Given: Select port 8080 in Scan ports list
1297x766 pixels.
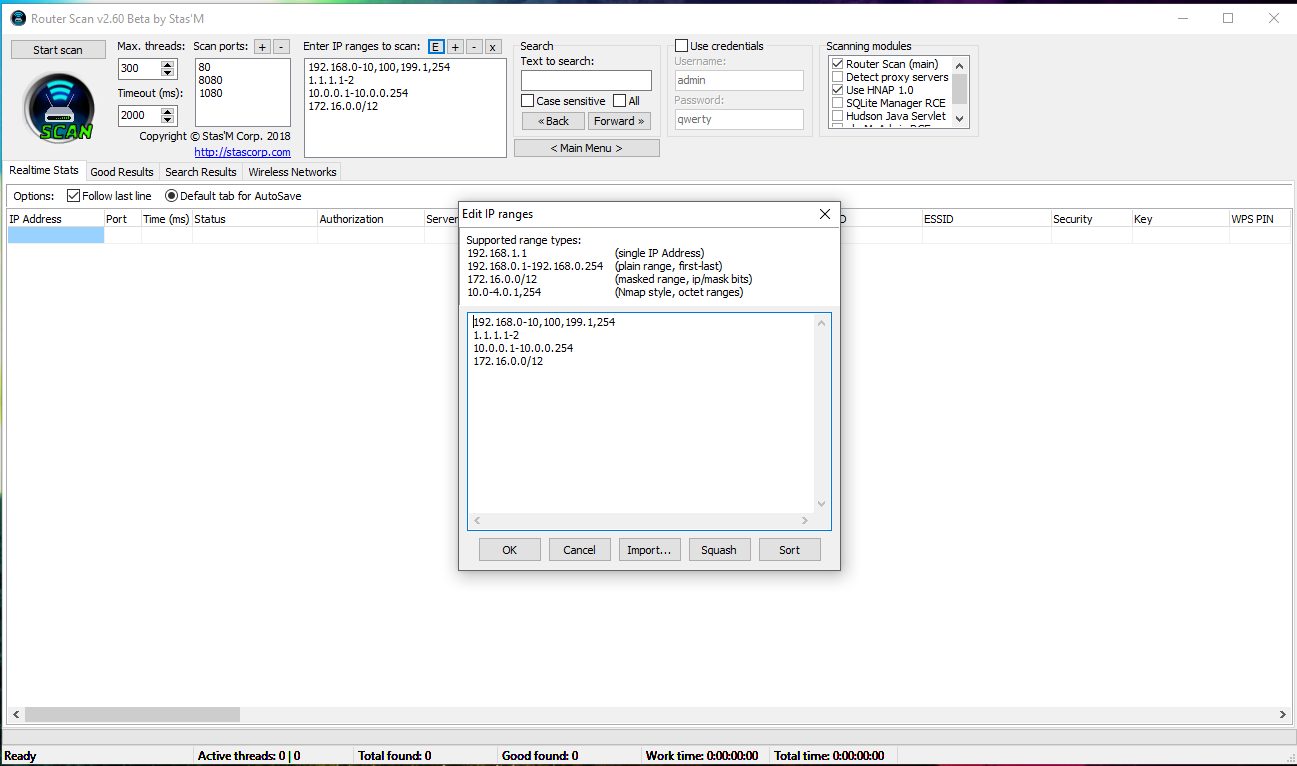Looking at the screenshot, I should [210, 80].
